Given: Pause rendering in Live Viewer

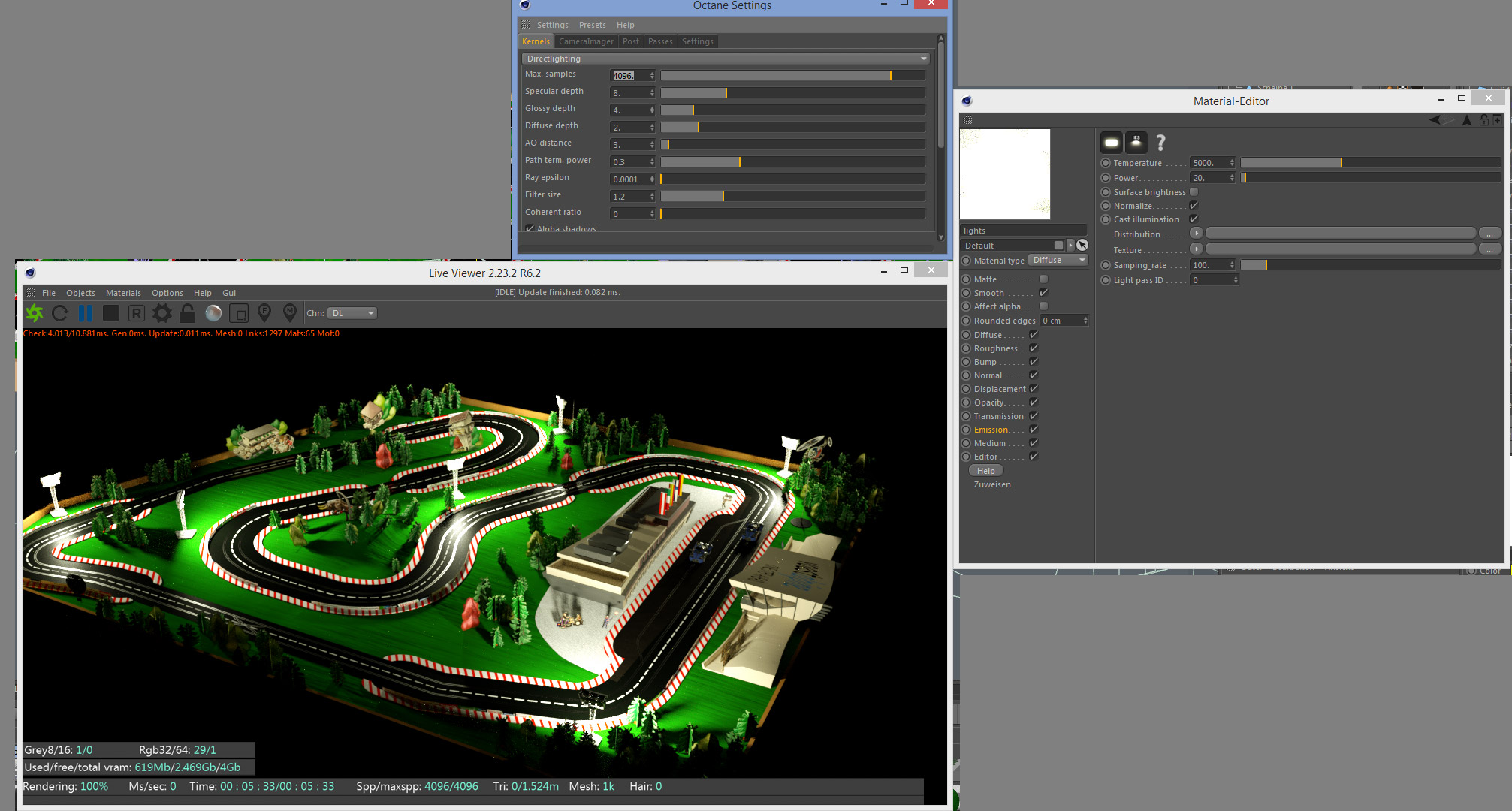Looking at the screenshot, I should [86, 313].
